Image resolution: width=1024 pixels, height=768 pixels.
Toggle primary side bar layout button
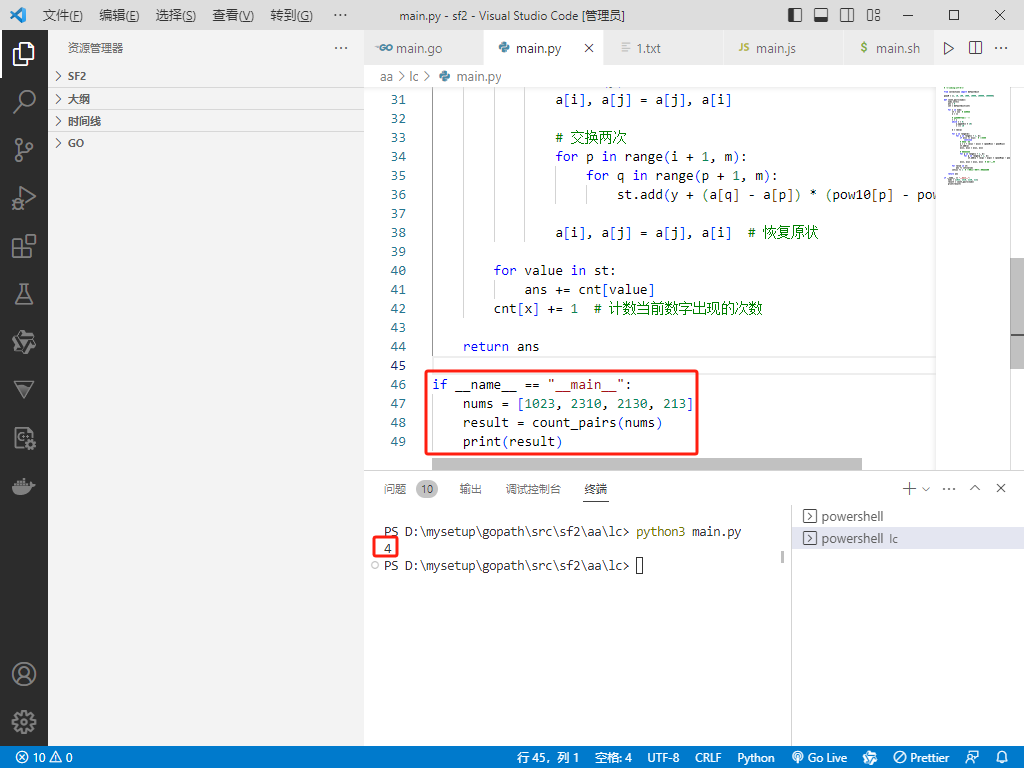tap(795, 15)
